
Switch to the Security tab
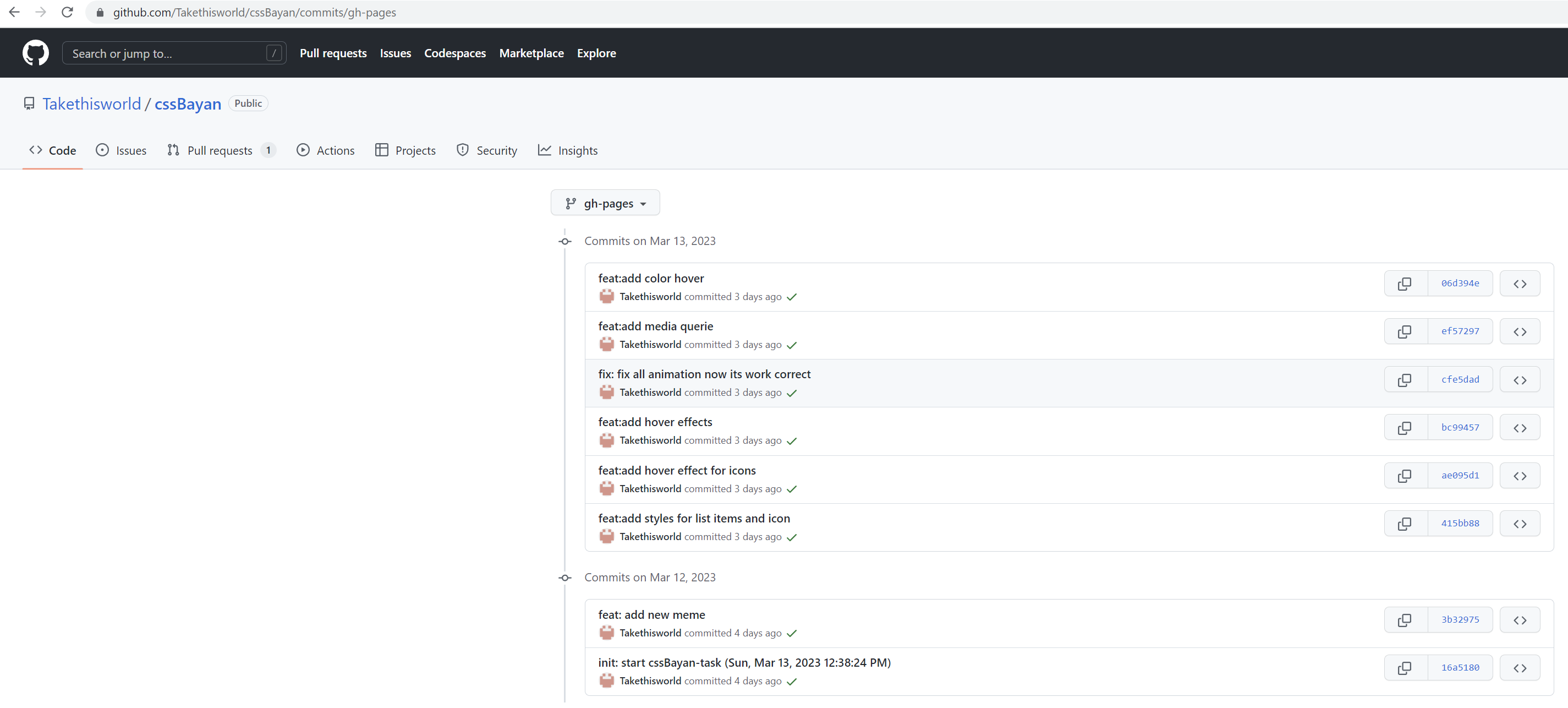point(487,150)
